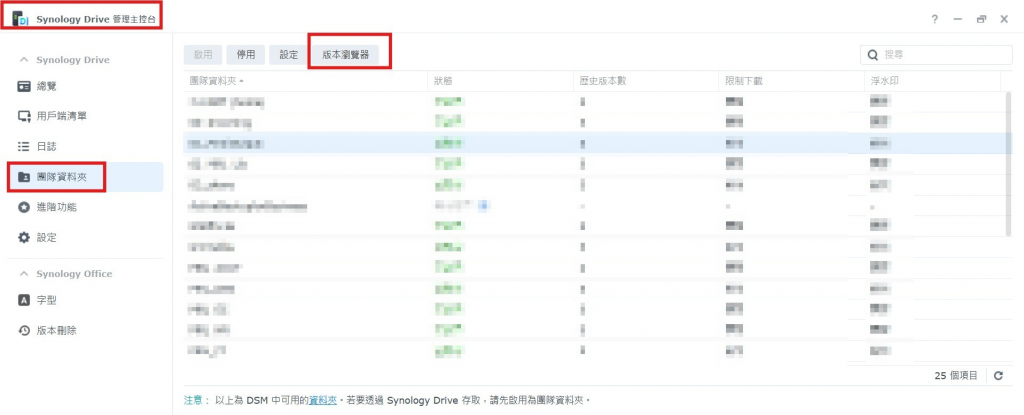This screenshot has height=415, width=1024.
Task: Click the table's vertical scrollbar
Action: (x=1009, y=163)
